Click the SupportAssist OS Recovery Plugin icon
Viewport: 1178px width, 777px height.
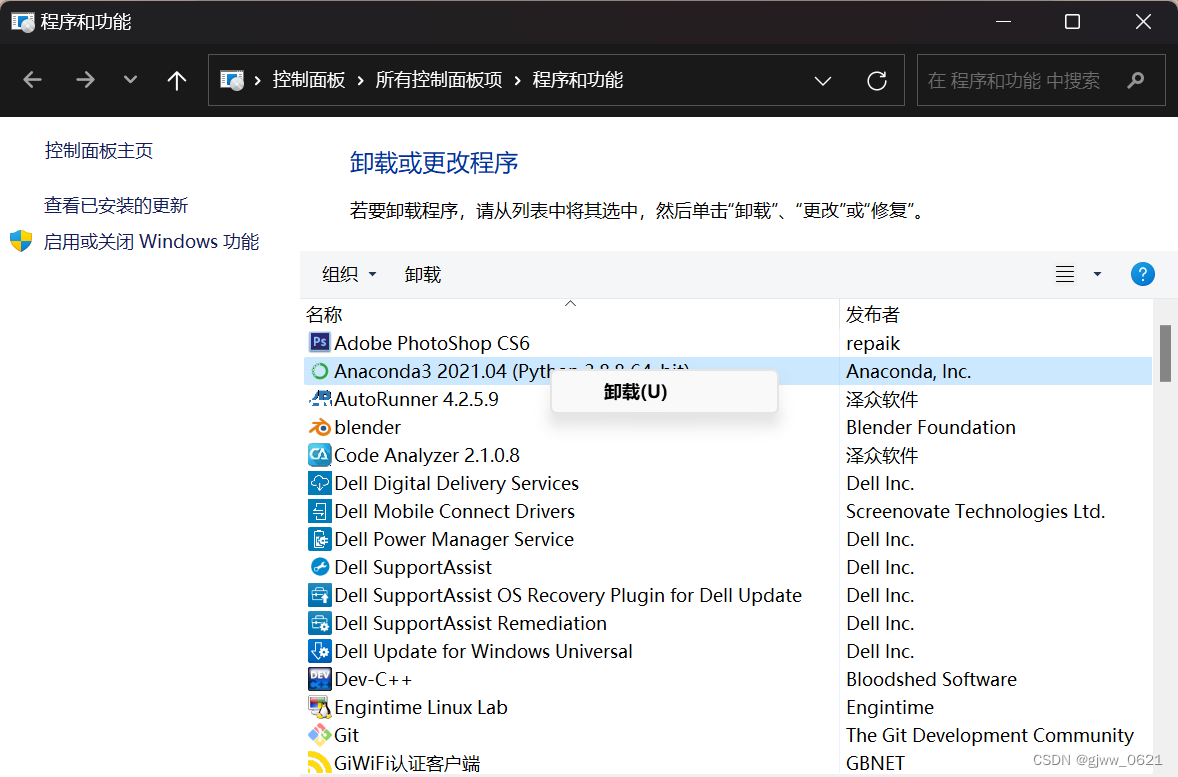pyautogui.click(x=319, y=595)
